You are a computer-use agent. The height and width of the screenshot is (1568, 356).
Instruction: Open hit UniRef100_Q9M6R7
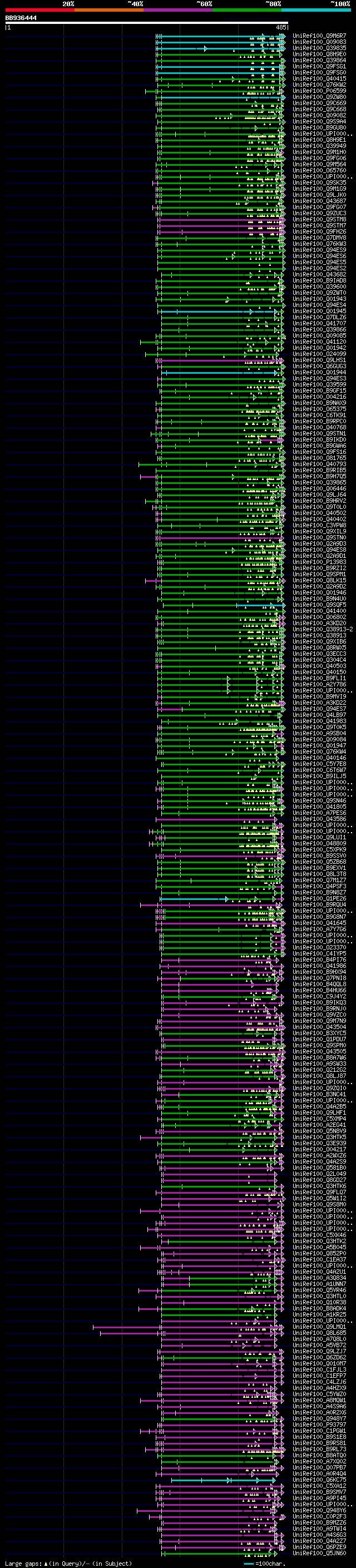point(319,36)
